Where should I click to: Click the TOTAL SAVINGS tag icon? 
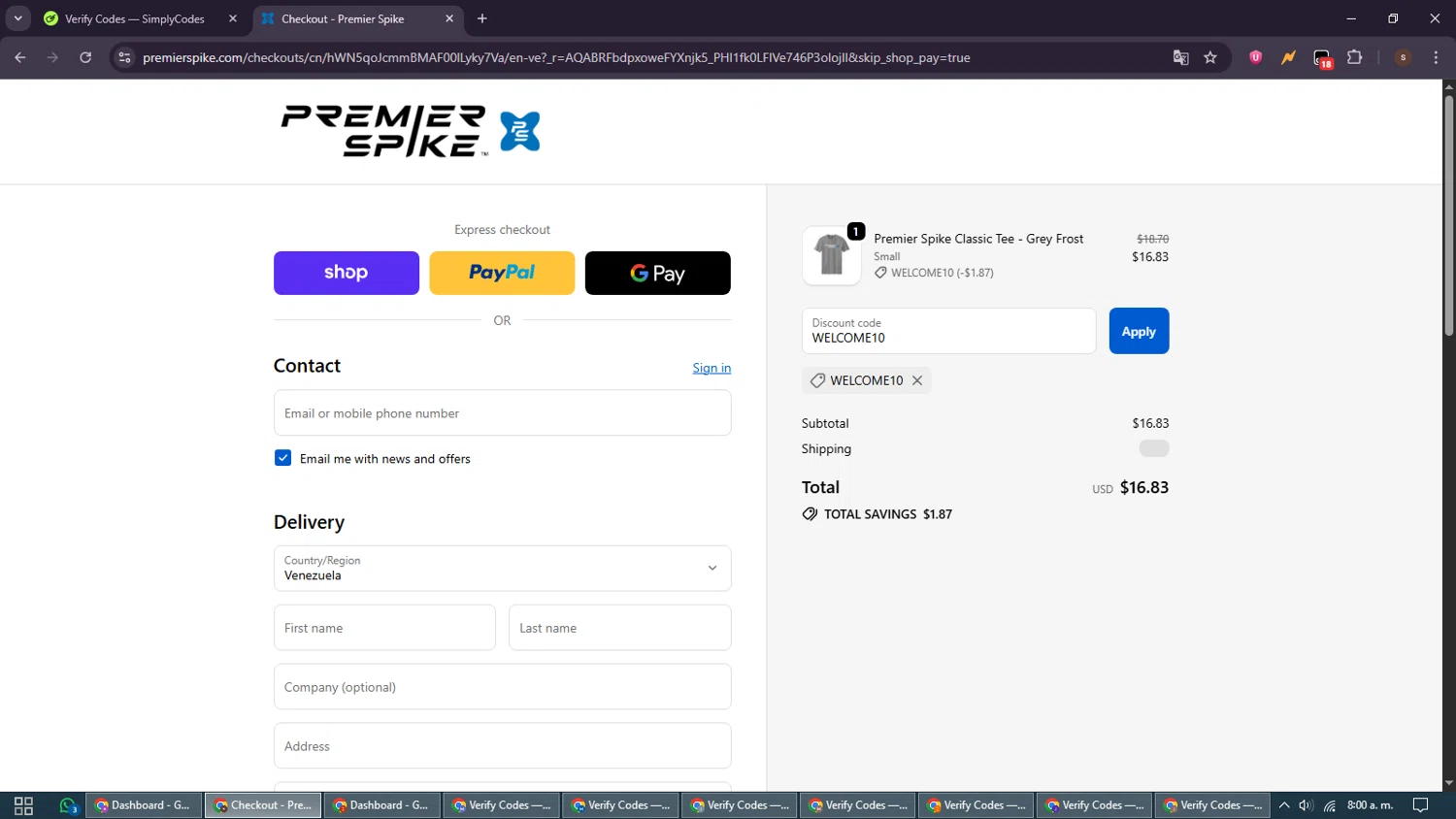[810, 514]
